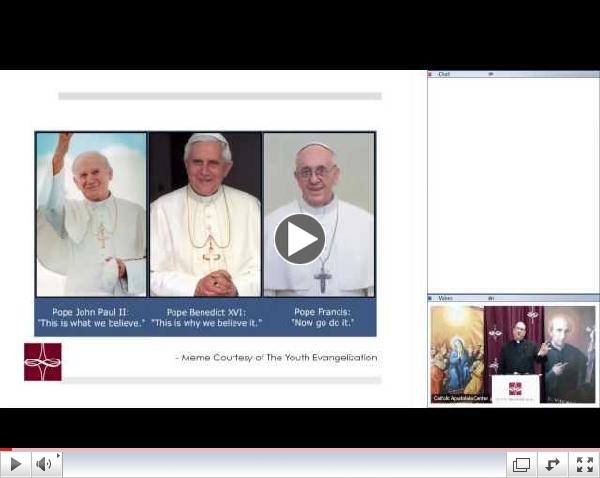This screenshot has height=478, width=600.
Task: Select the Chat panel header
Action: 514,74
